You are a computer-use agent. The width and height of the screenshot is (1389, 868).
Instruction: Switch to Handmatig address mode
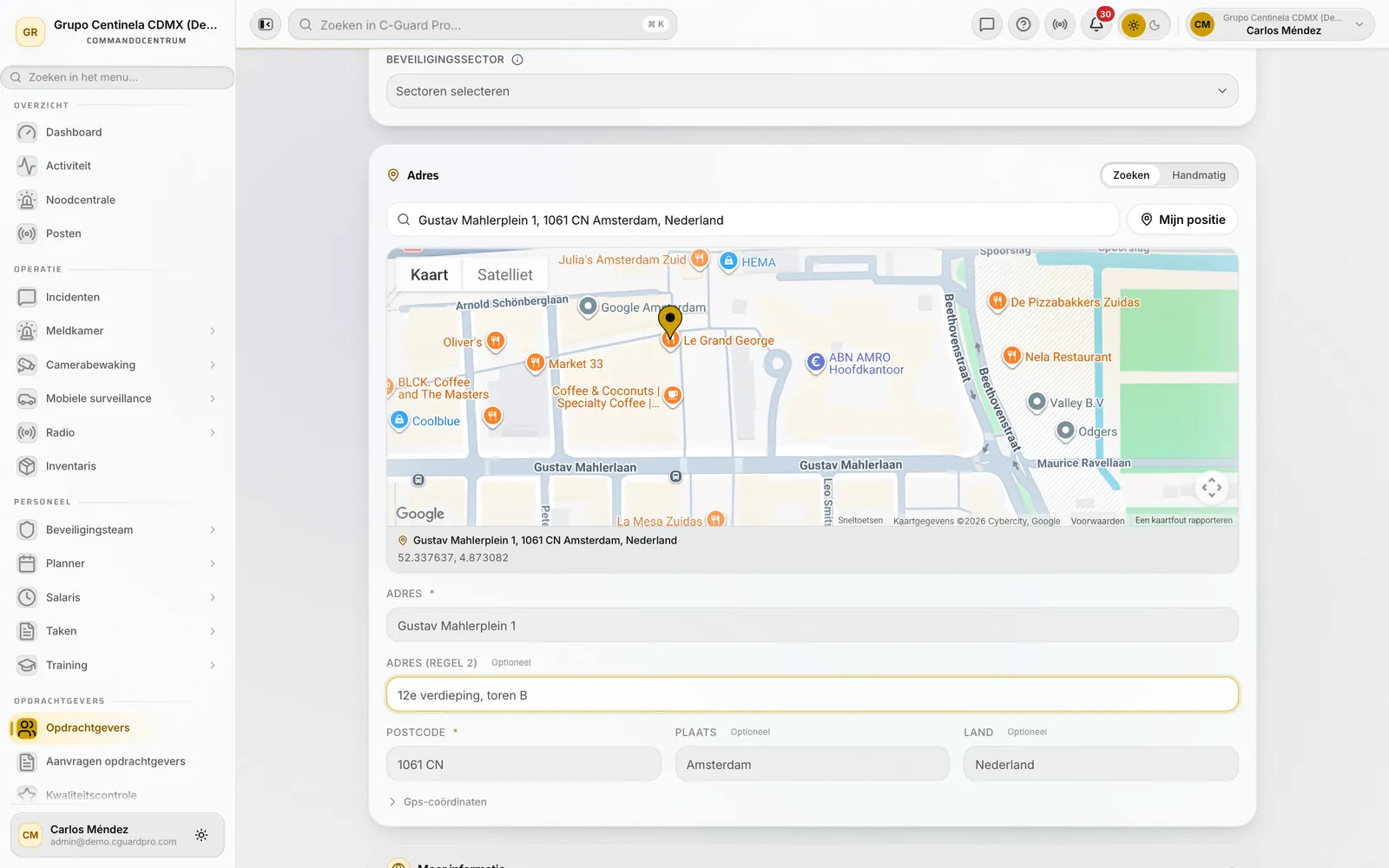click(x=1198, y=175)
